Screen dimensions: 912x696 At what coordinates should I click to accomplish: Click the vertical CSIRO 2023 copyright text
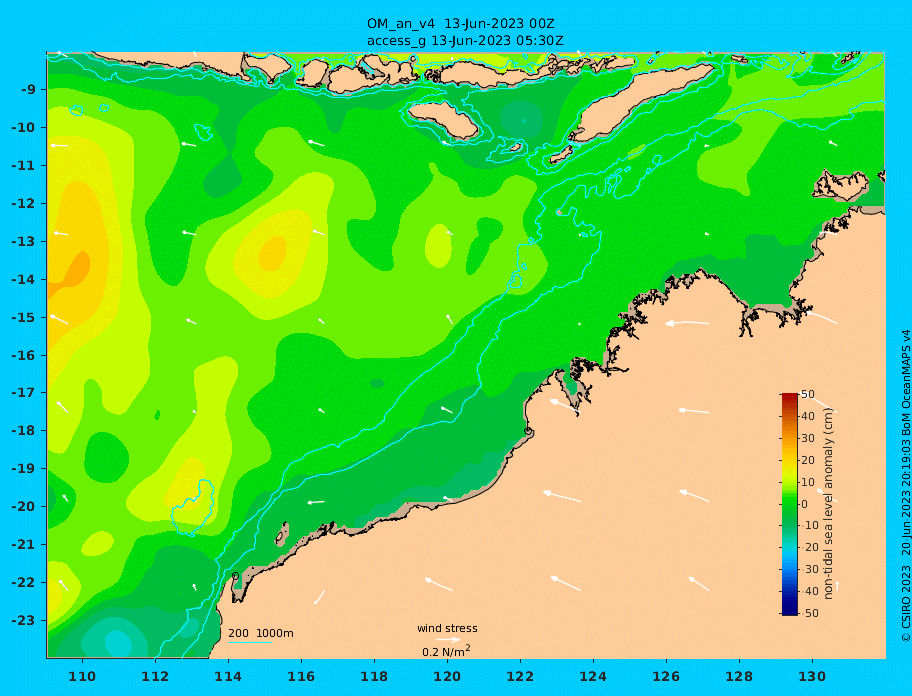coord(906,486)
